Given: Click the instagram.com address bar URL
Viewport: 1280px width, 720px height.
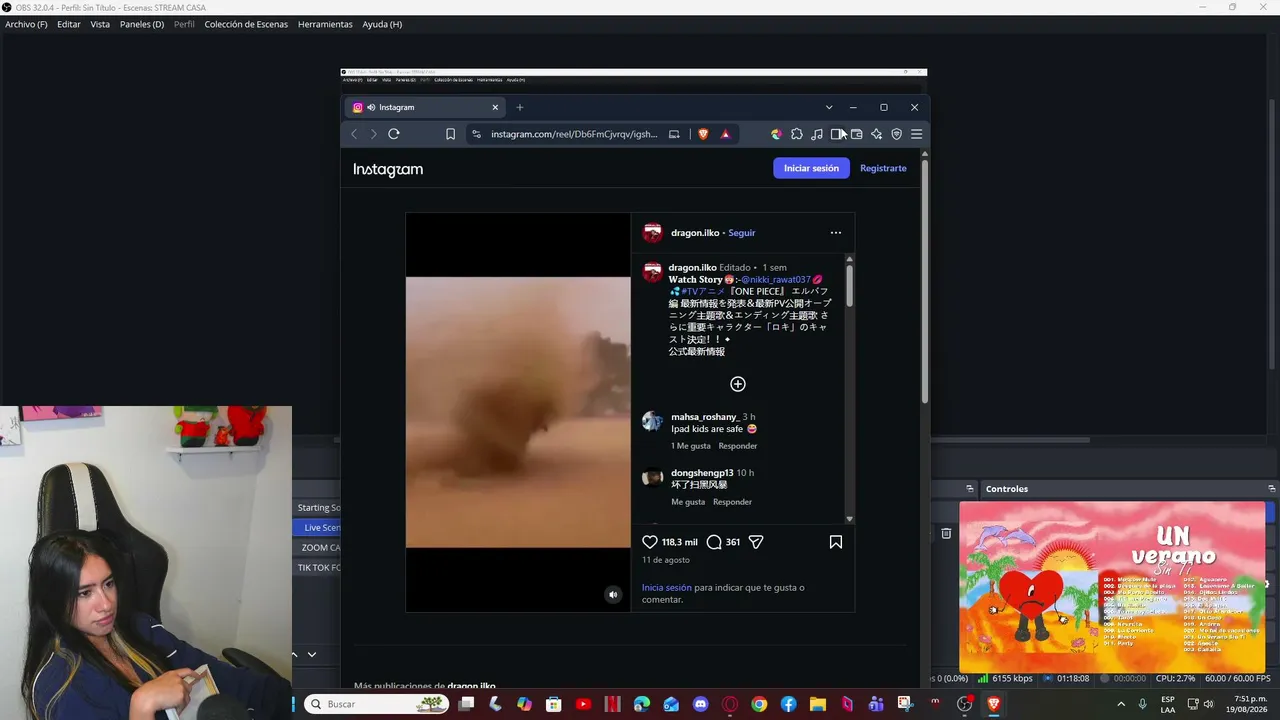Looking at the screenshot, I should coord(574,134).
